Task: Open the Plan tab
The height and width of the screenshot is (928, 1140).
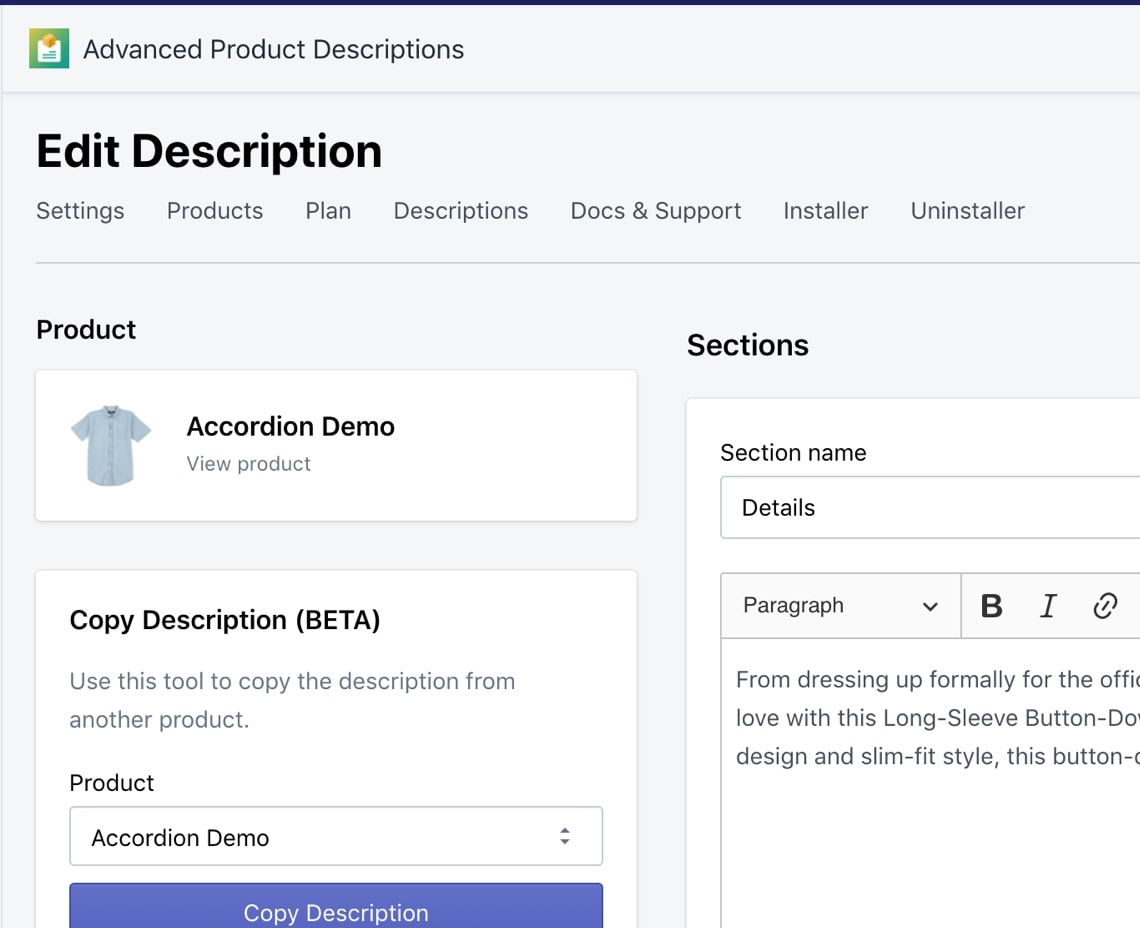Action: coord(328,211)
